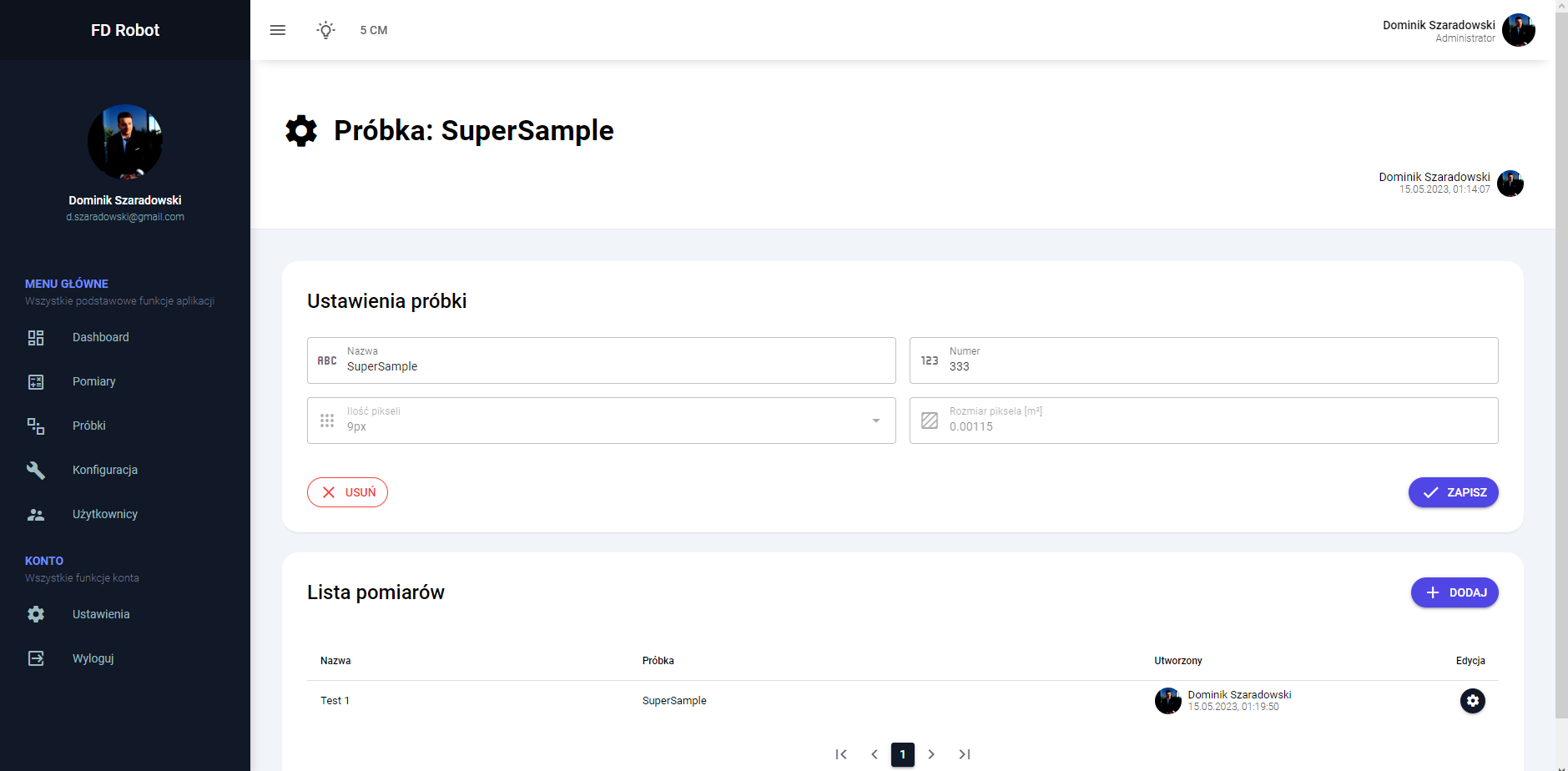Go to the next page arrow

[931, 754]
